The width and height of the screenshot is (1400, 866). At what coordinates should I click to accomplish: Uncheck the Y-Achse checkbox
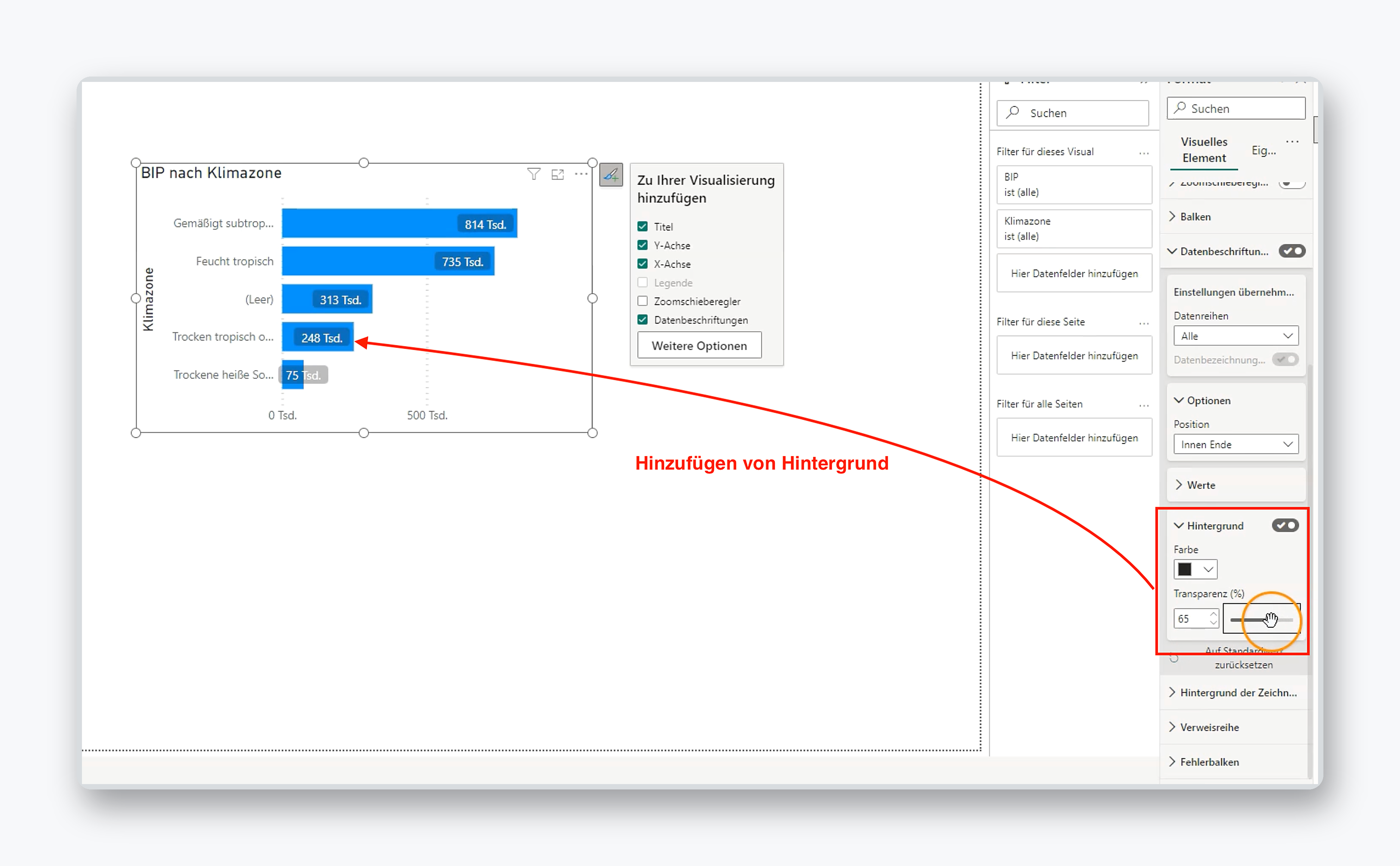[642, 245]
